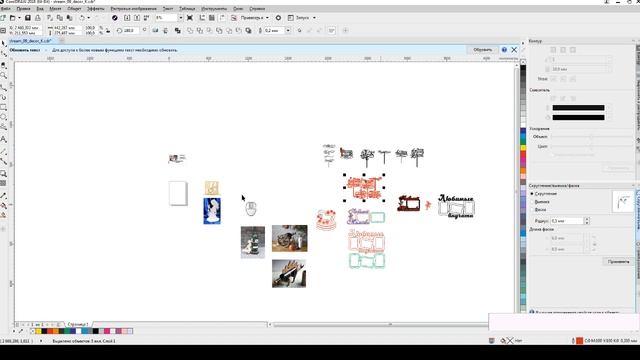This screenshot has height=360, width=640.
Task: Open the Таблица menu
Action: click(187, 9)
